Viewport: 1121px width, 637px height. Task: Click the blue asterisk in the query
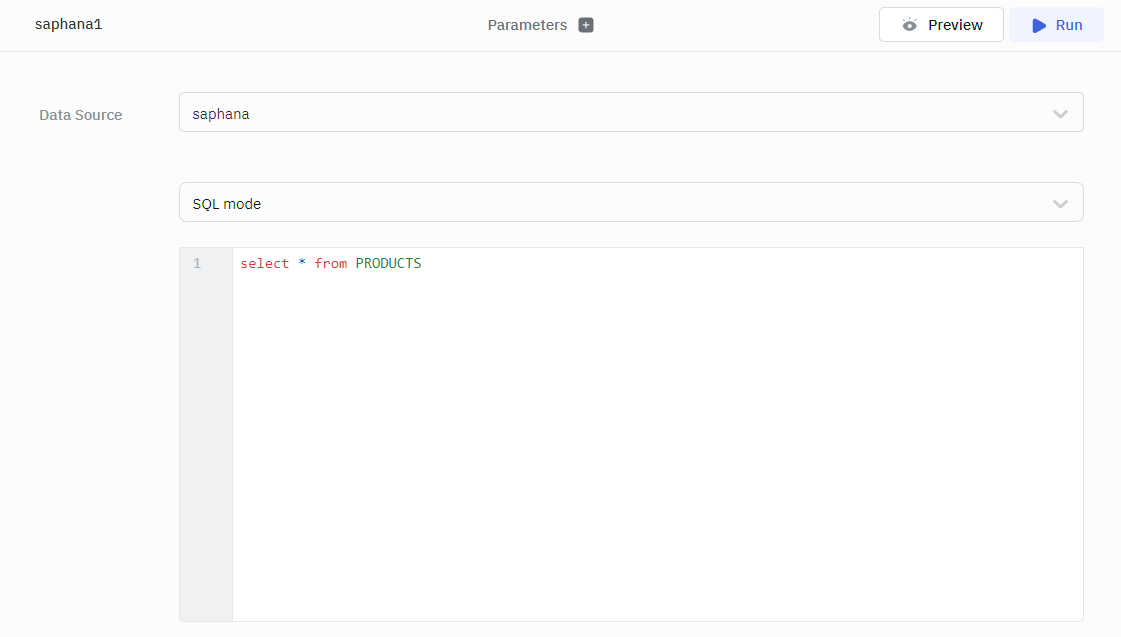[302, 264]
